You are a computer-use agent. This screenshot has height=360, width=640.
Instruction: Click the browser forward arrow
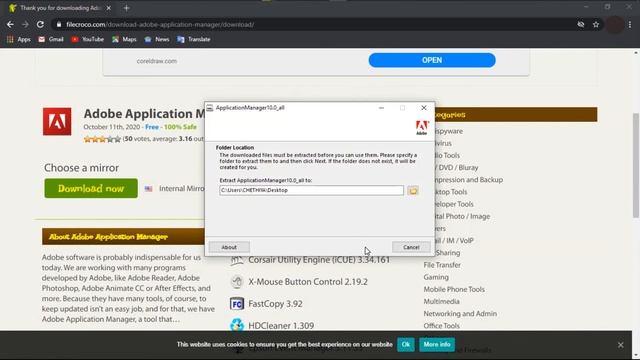(25, 24)
